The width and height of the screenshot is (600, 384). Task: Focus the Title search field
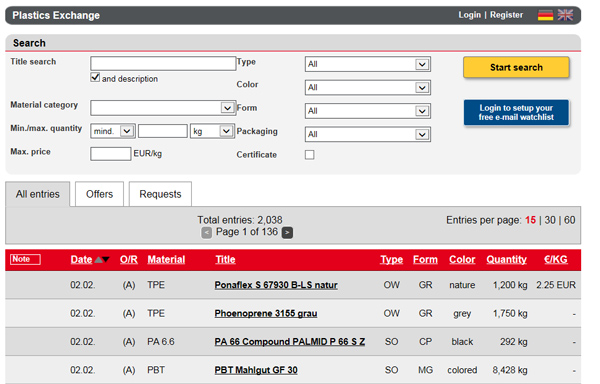[163, 63]
